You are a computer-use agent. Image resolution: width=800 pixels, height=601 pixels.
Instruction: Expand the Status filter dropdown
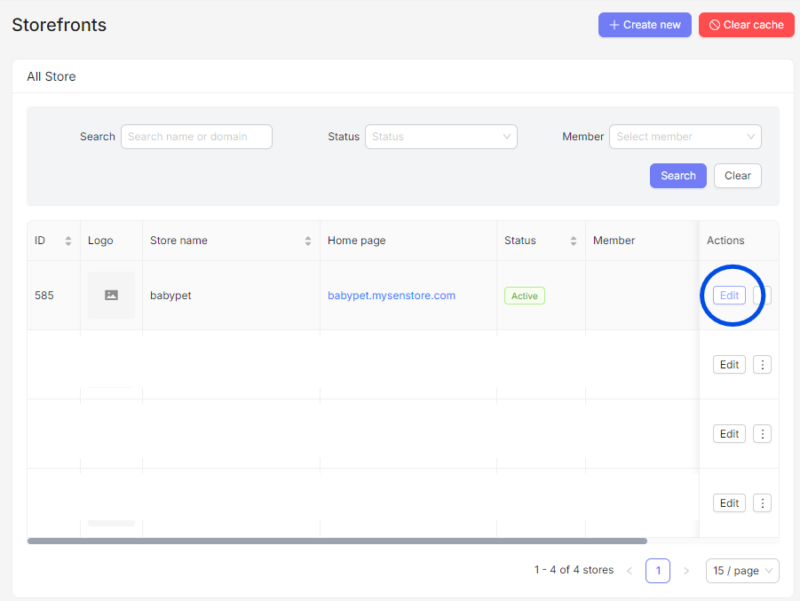441,137
